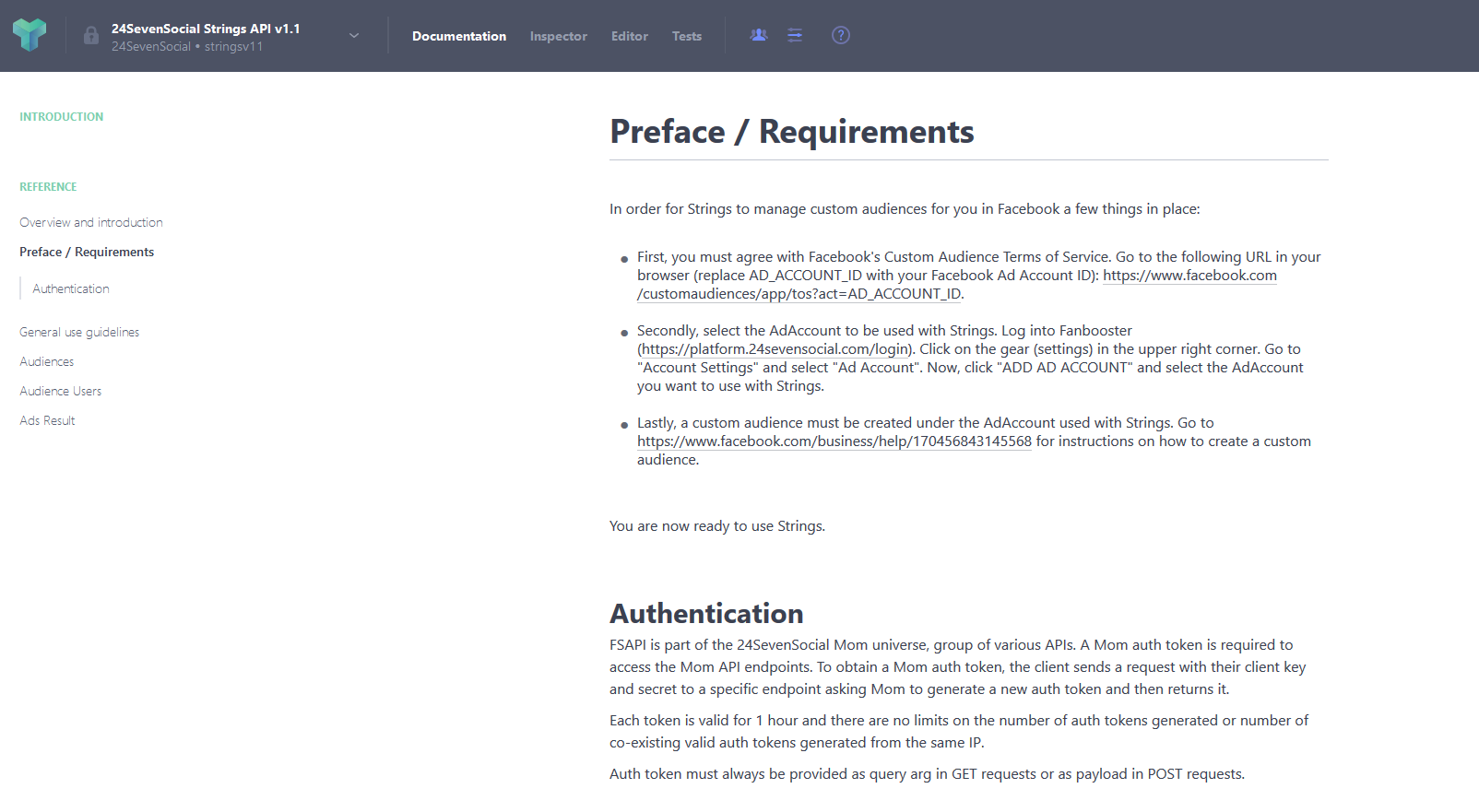The width and height of the screenshot is (1479, 812).
Task: Open General use guidelines in sidebar
Action: coord(79,332)
